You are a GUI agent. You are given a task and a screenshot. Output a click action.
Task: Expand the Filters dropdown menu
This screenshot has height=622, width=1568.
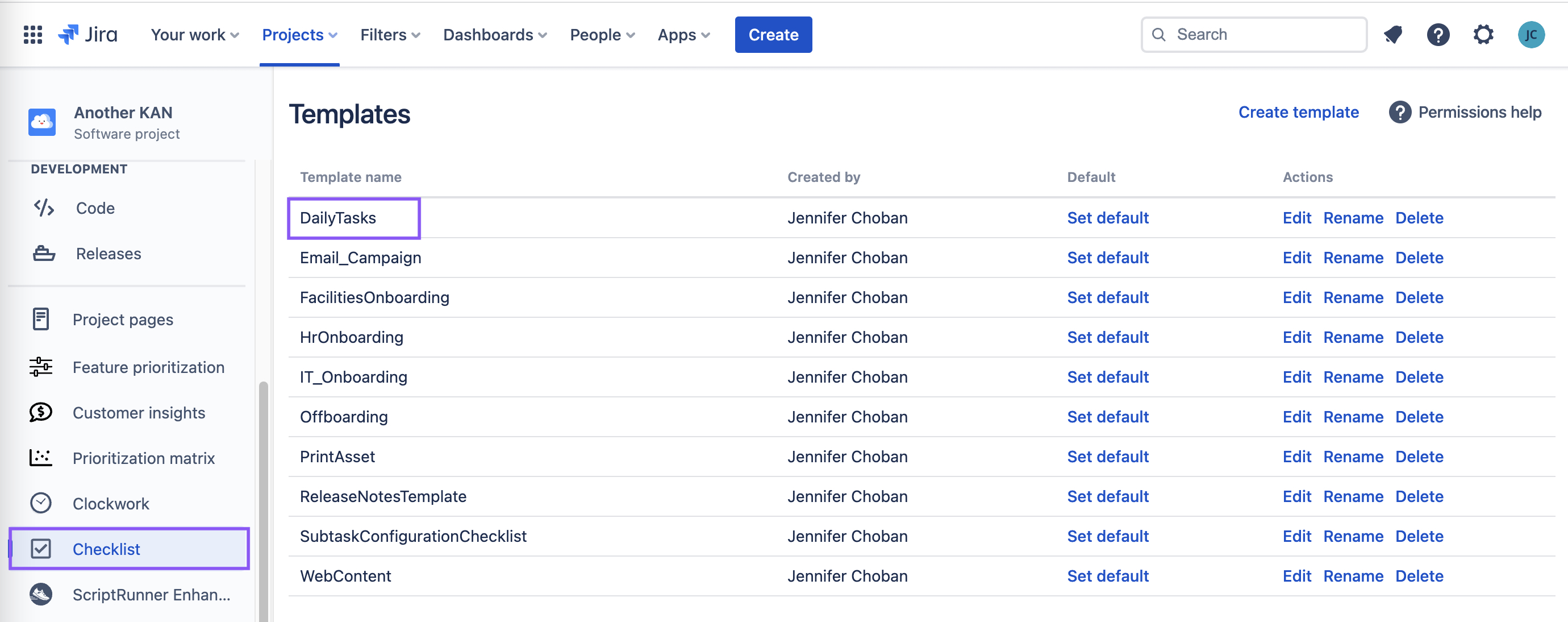click(x=390, y=35)
